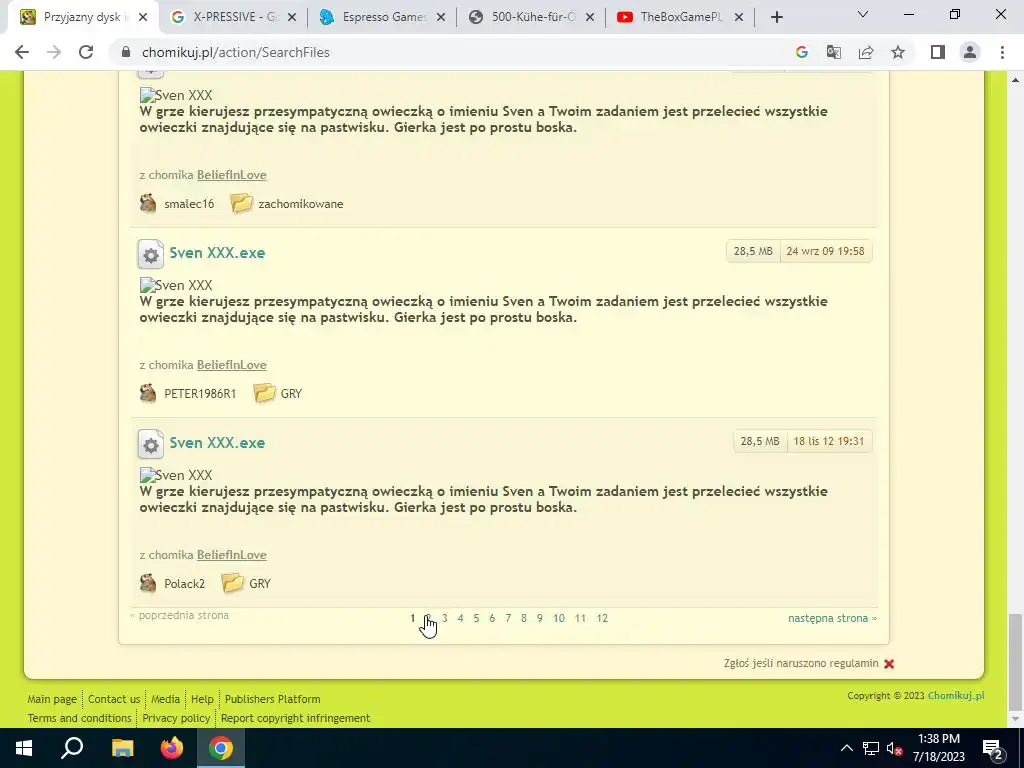Viewport: 1024px width, 768px height.
Task: Close the TheBoxGamePL tab
Action: click(739, 18)
